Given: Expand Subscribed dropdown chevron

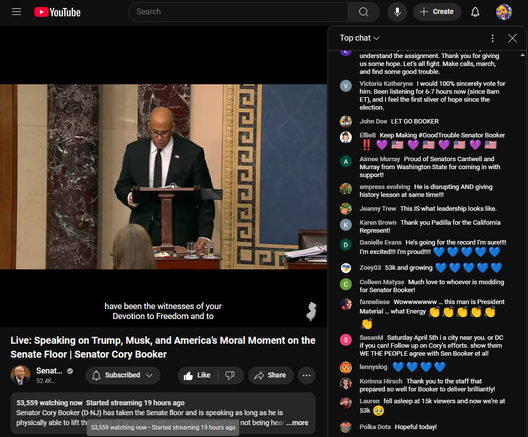Looking at the screenshot, I should [x=150, y=375].
